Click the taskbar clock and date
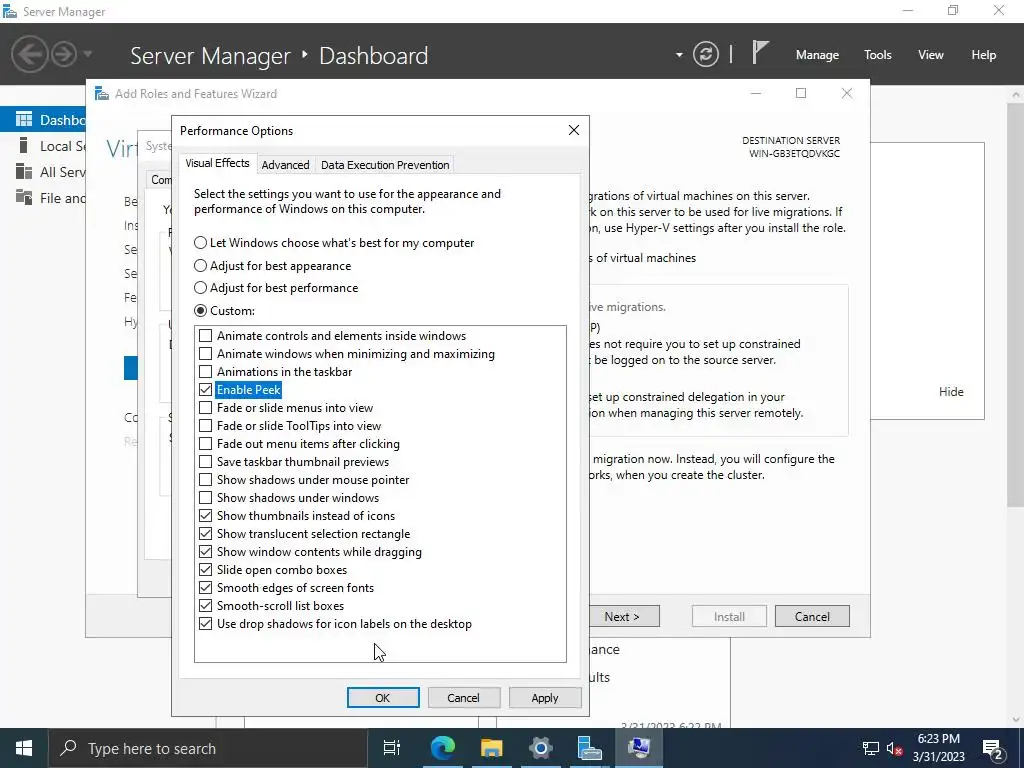The image size is (1024, 768). tap(938, 748)
